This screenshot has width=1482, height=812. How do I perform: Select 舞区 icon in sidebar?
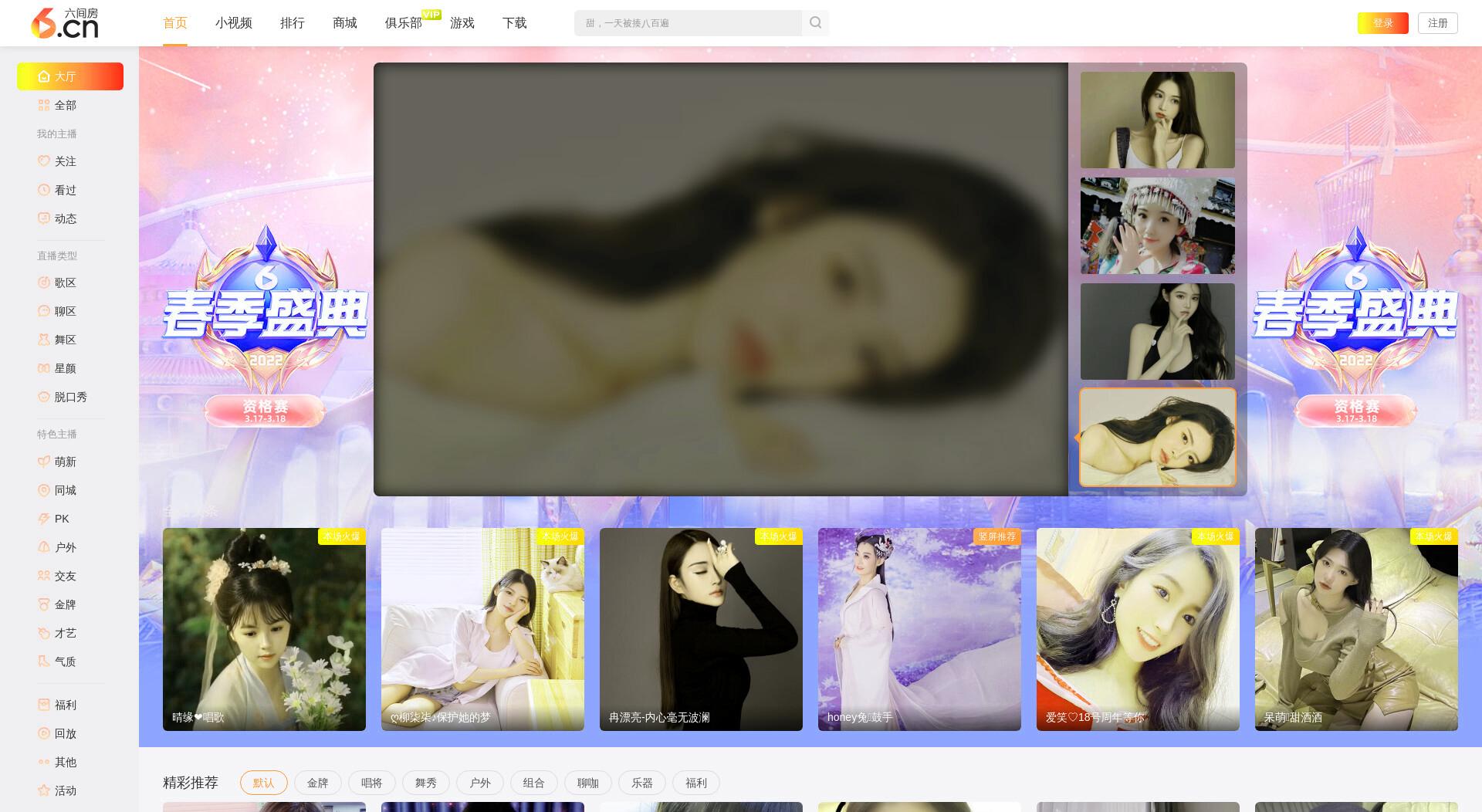(44, 340)
